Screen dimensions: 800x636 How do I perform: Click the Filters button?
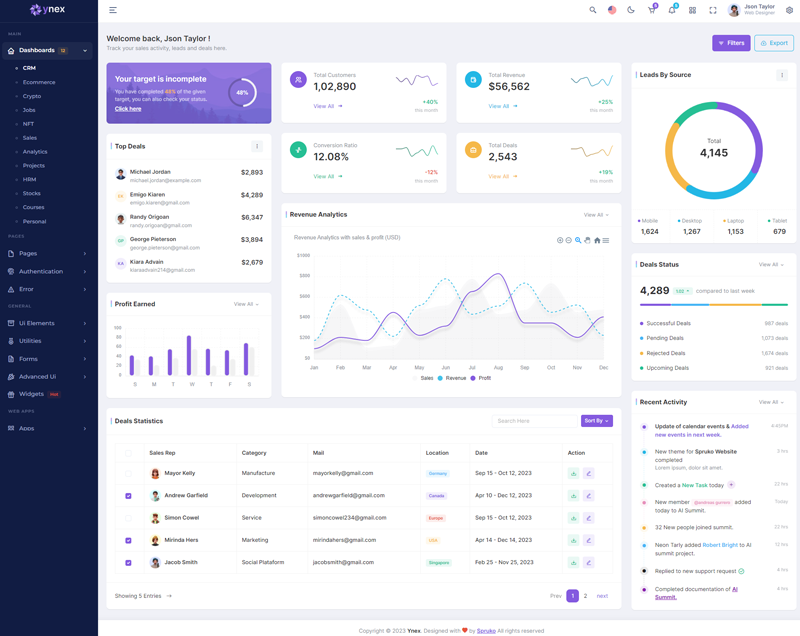click(731, 43)
